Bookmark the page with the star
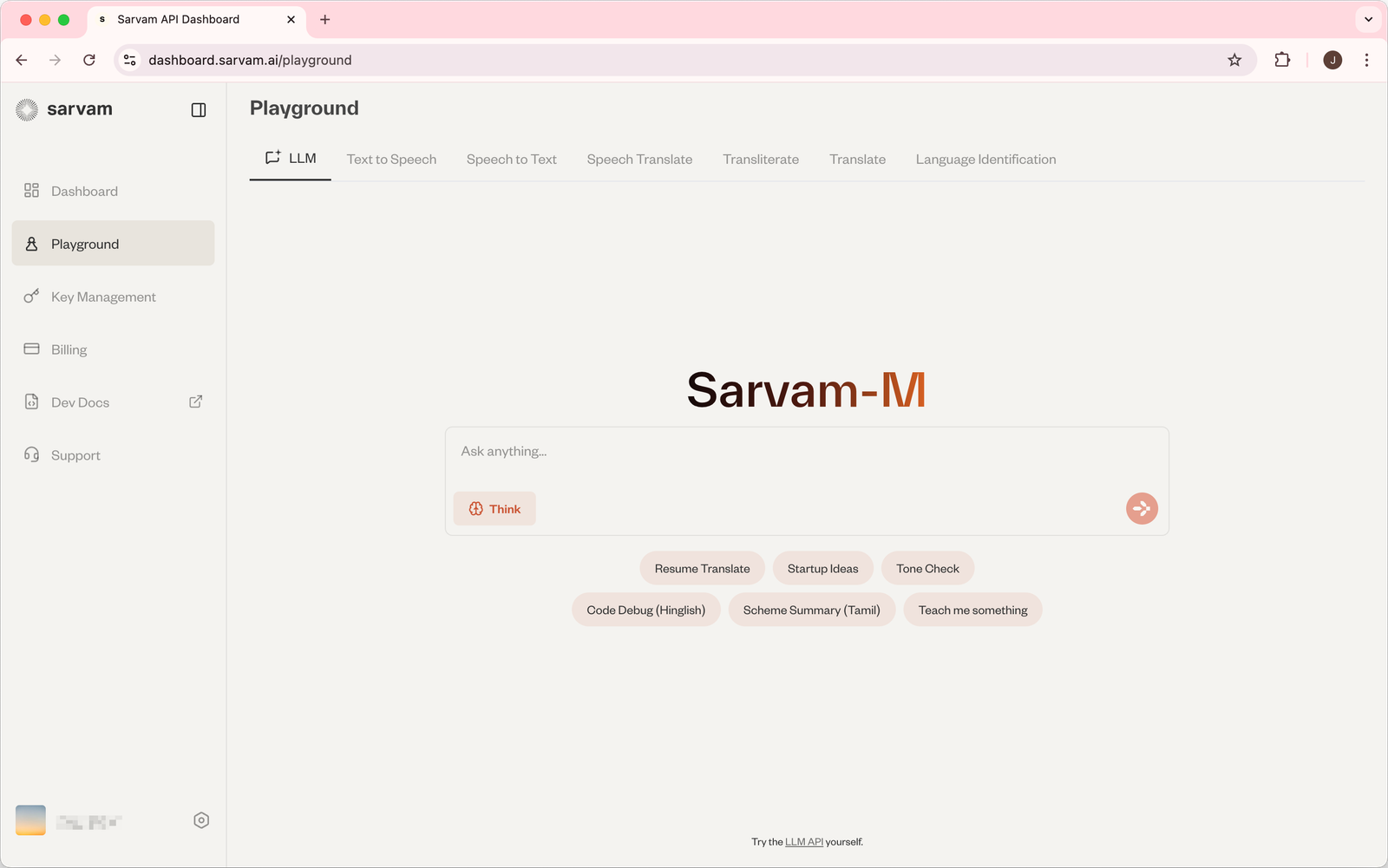The width and height of the screenshot is (1388, 868). 1234,60
